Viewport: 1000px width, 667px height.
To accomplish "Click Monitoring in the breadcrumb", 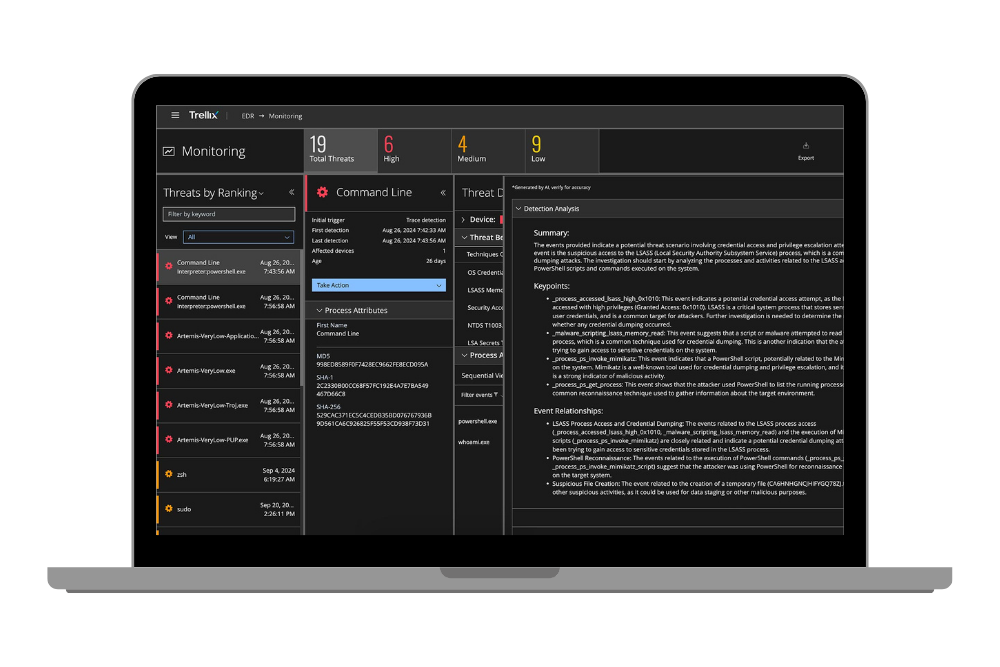I will click(x=285, y=116).
